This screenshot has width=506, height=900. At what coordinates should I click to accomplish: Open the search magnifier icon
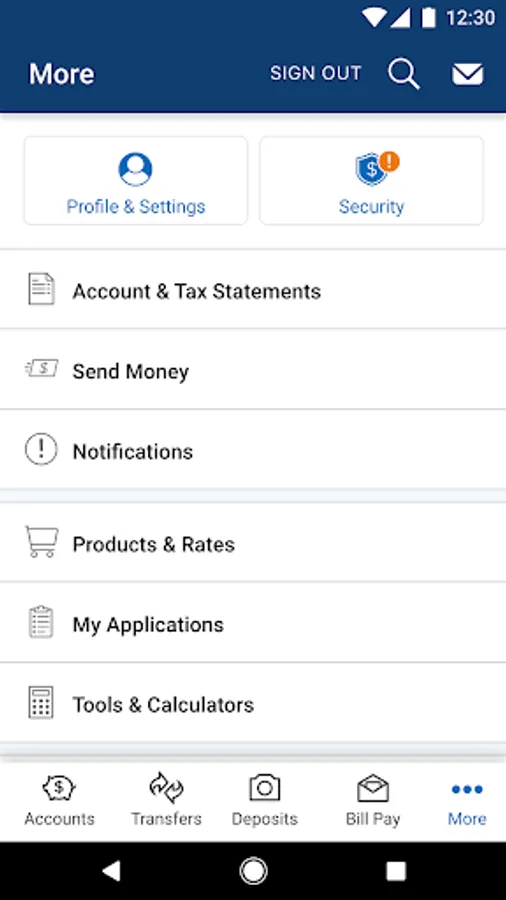404,74
